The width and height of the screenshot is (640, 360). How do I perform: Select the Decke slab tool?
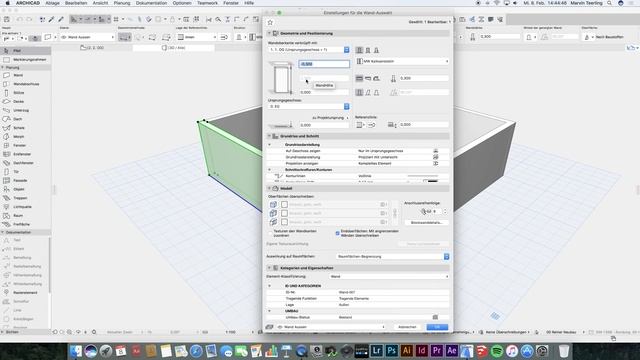point(25,102)
